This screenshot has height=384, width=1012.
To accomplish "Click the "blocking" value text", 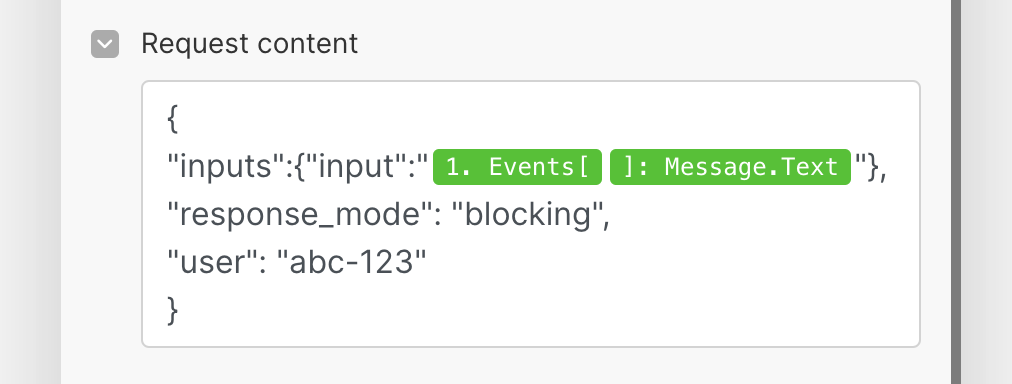I will [x=528, y=215].
